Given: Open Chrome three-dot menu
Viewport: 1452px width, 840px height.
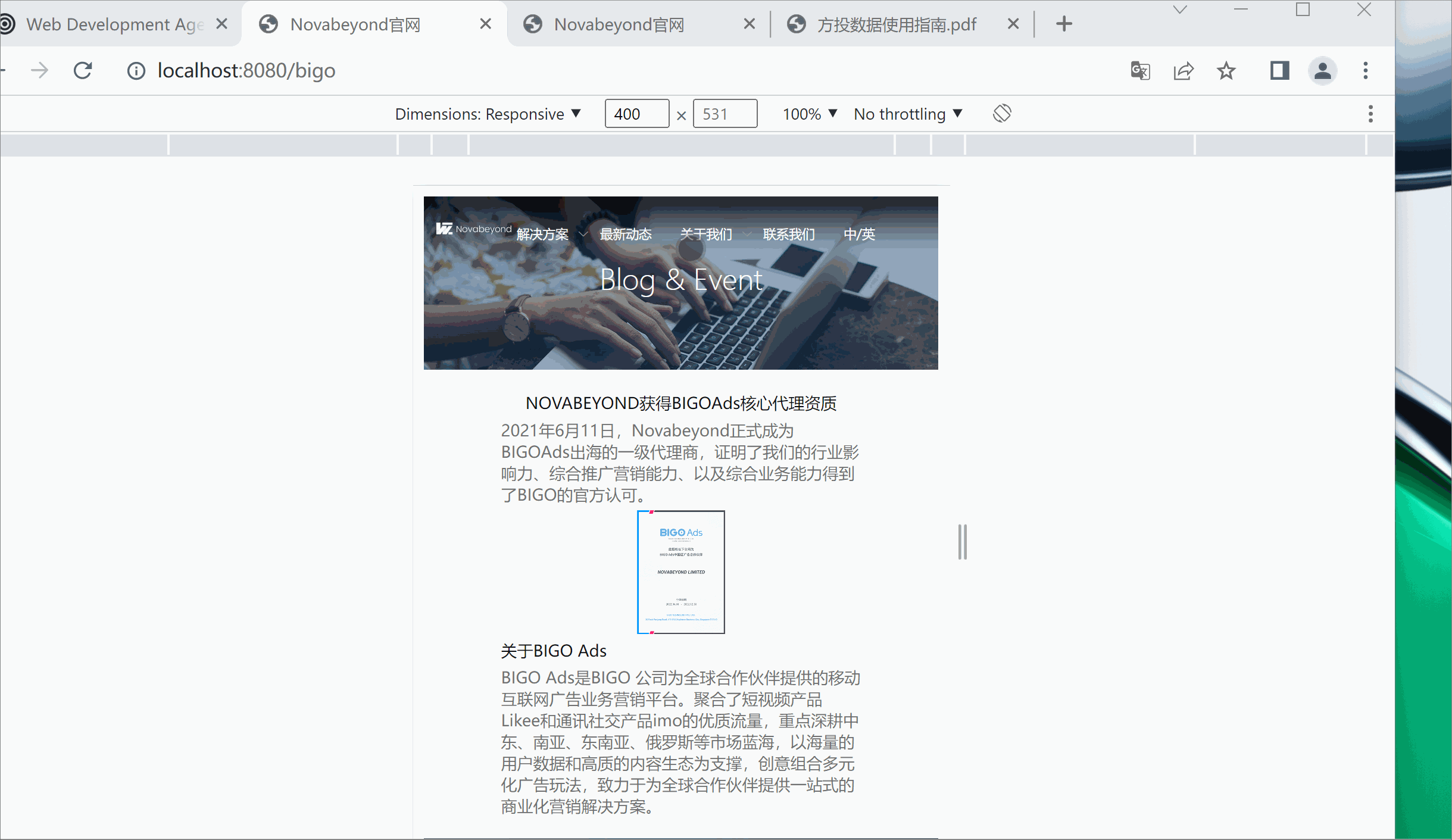Looking at the screenshot, I should click(1366, 71).
